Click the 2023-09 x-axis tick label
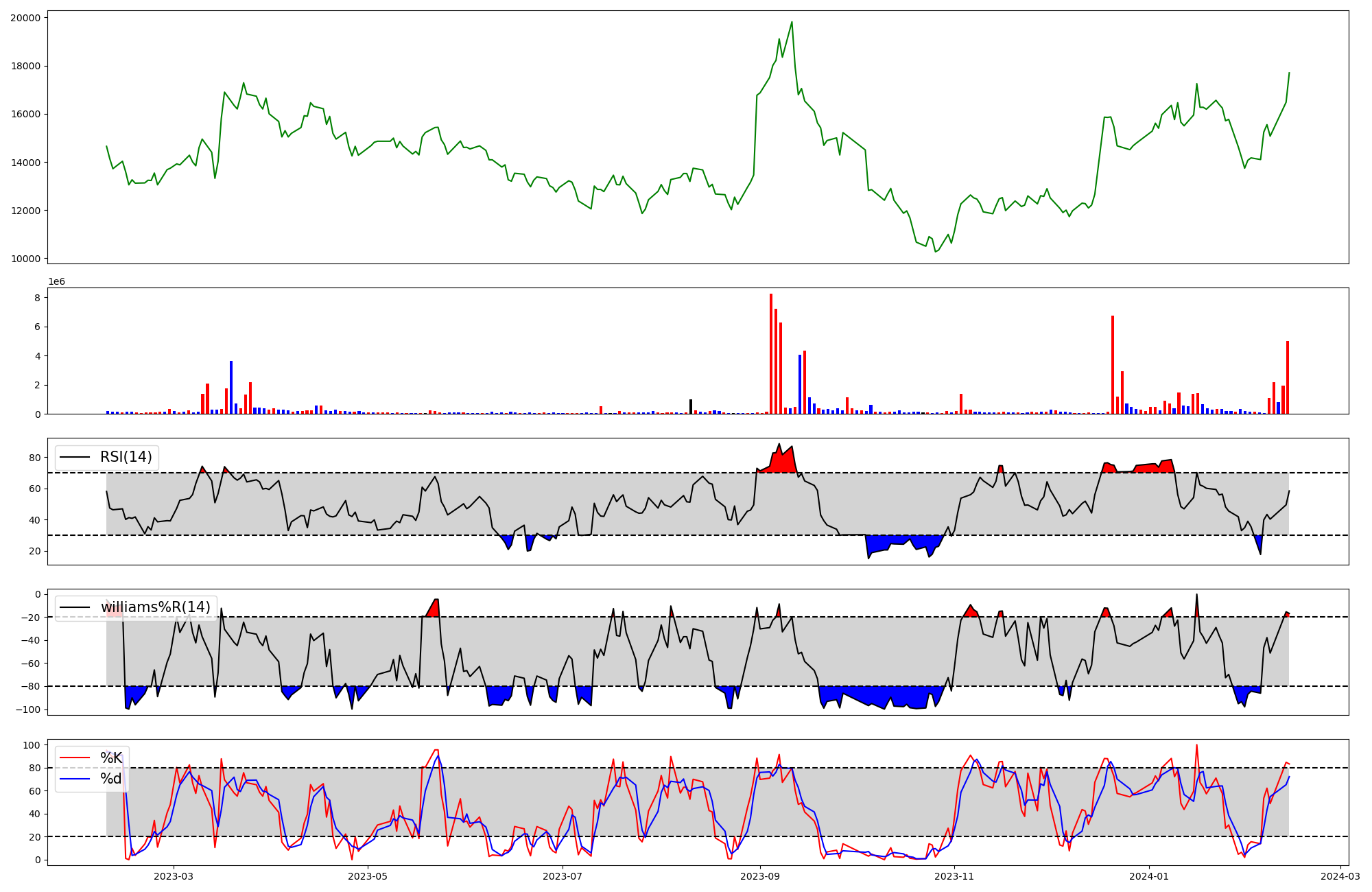Screen dimensions: 1372x892 pos(761,876)
